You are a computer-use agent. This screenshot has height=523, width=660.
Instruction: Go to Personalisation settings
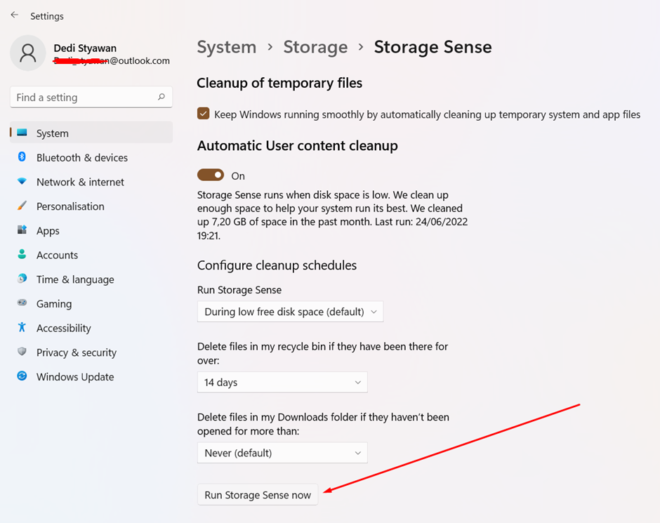(91, 206)
